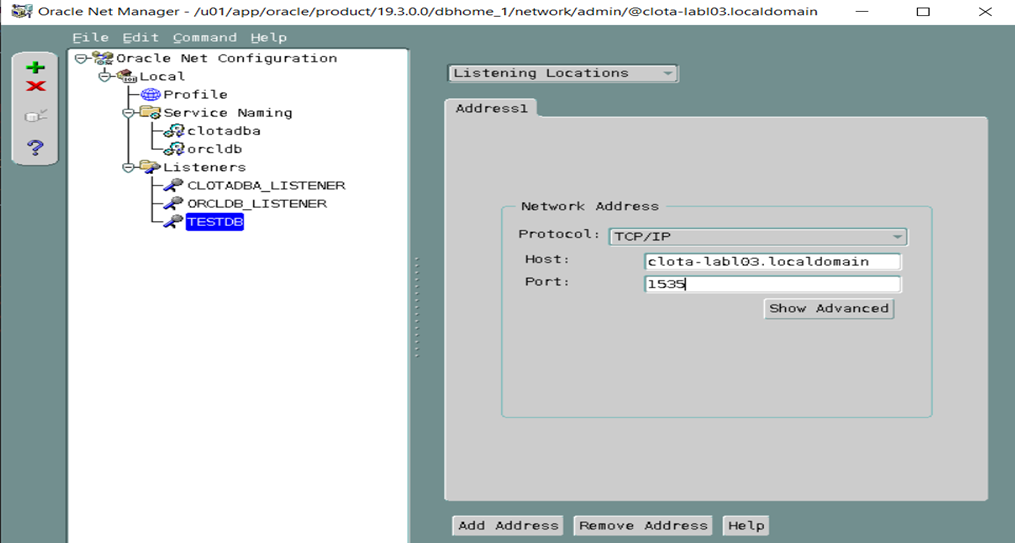The image size is (1015, 543).
Task: Click the Test Service icon in the toolbar
Action: 36,116
